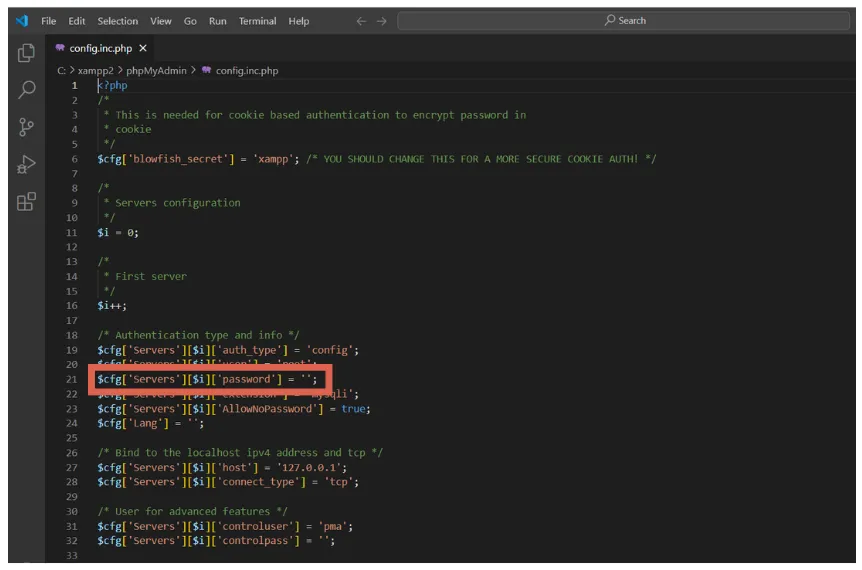Close the config.inc.php tab
The image size is (862, 570).
pyautogui.click(x=143, y=48)
